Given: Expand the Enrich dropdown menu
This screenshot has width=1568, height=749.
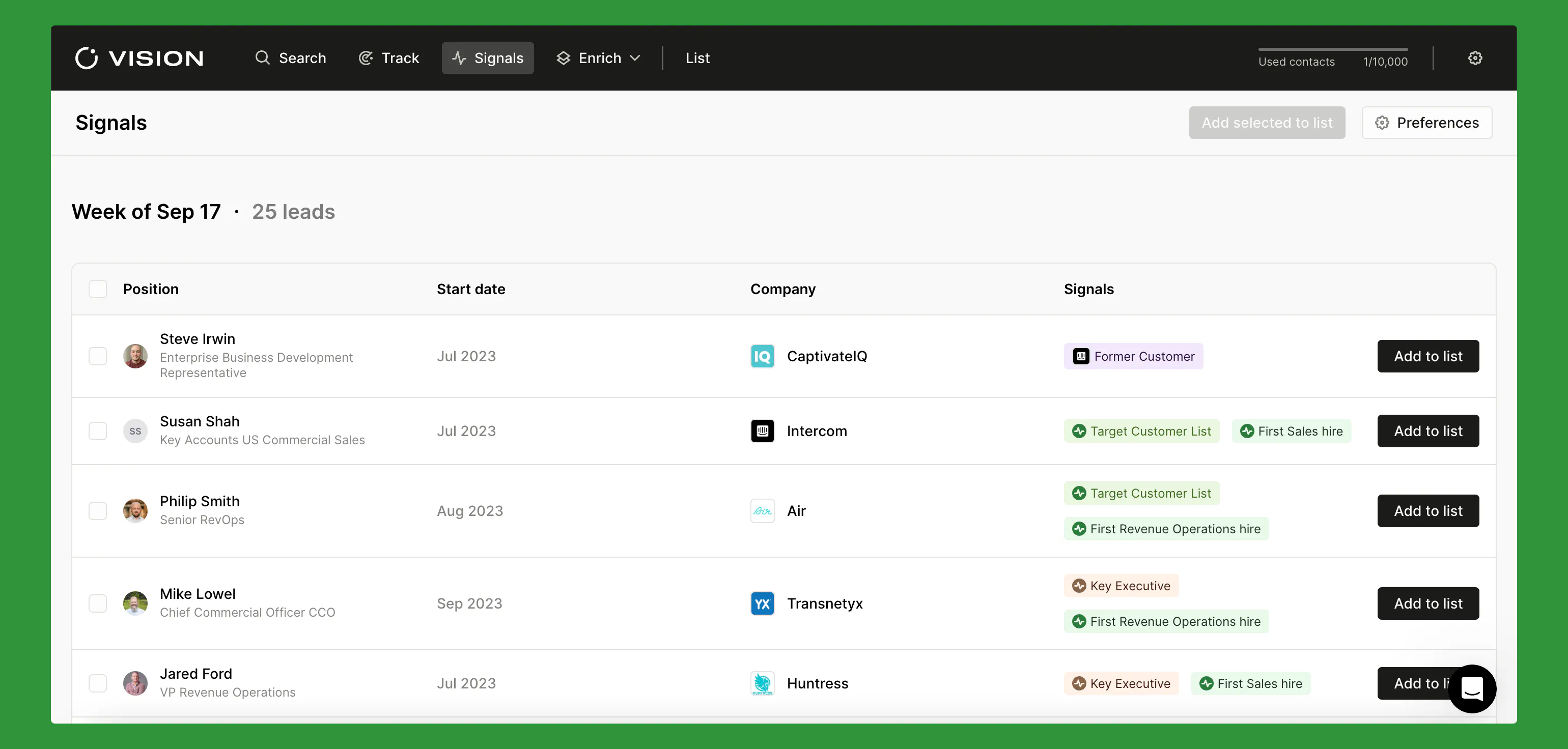Looking at the screenshot, I should pos(598,58).
